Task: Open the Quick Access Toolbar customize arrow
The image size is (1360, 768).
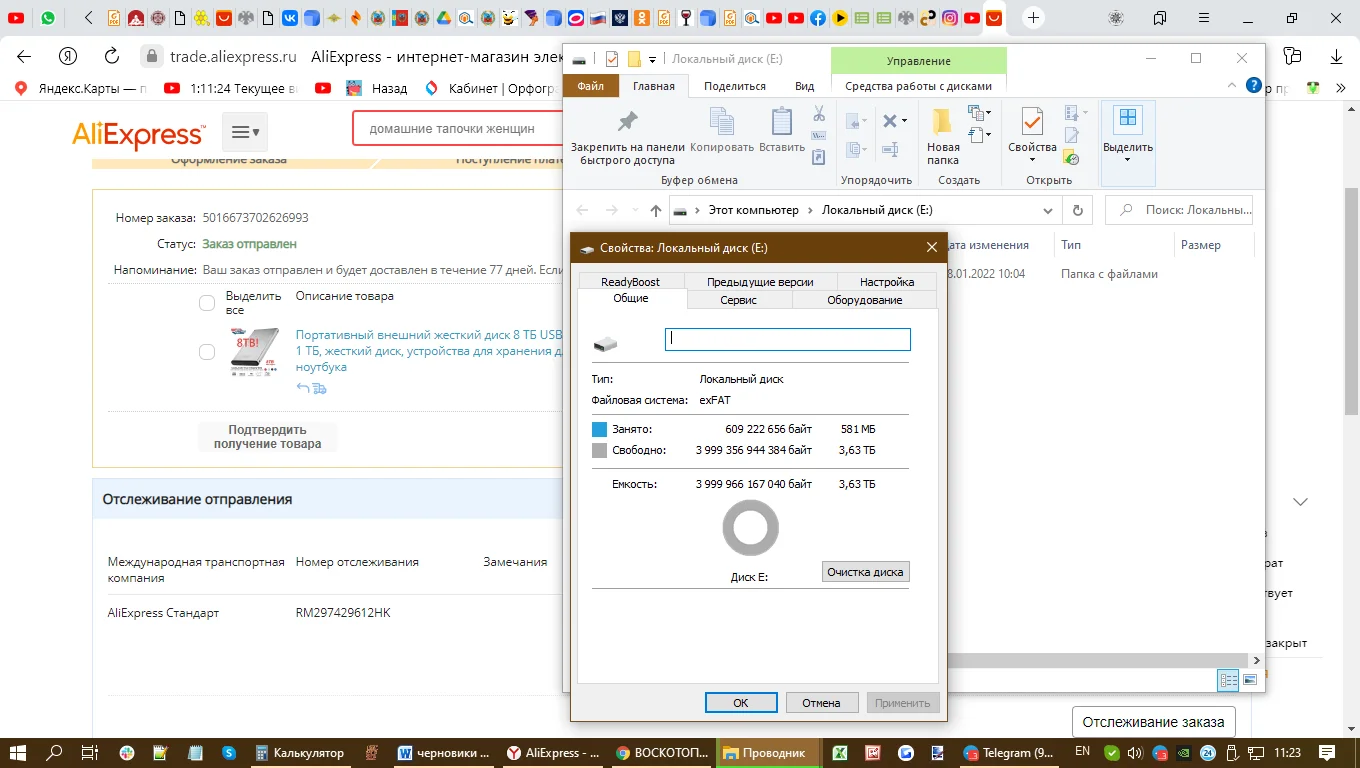Action: (652, 59)
